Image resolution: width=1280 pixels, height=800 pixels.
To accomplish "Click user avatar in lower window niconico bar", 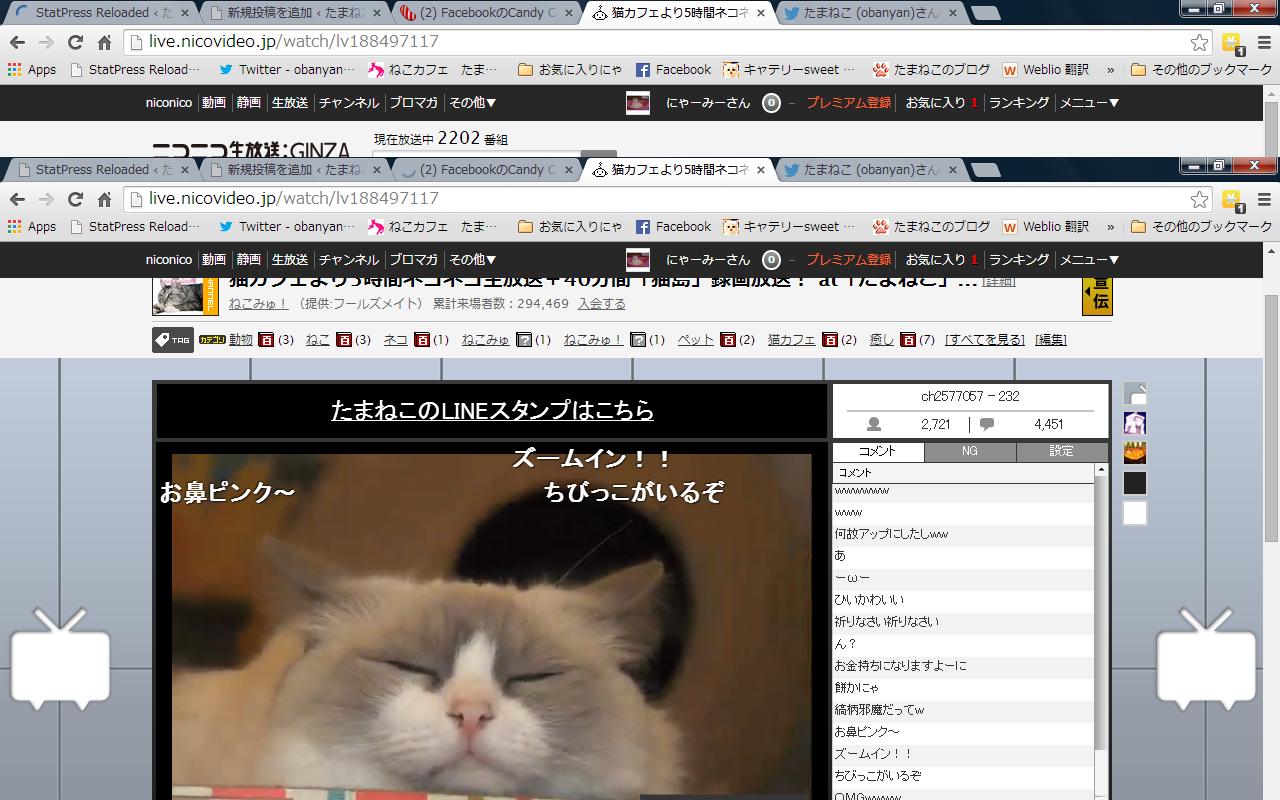I will [638, 260].
